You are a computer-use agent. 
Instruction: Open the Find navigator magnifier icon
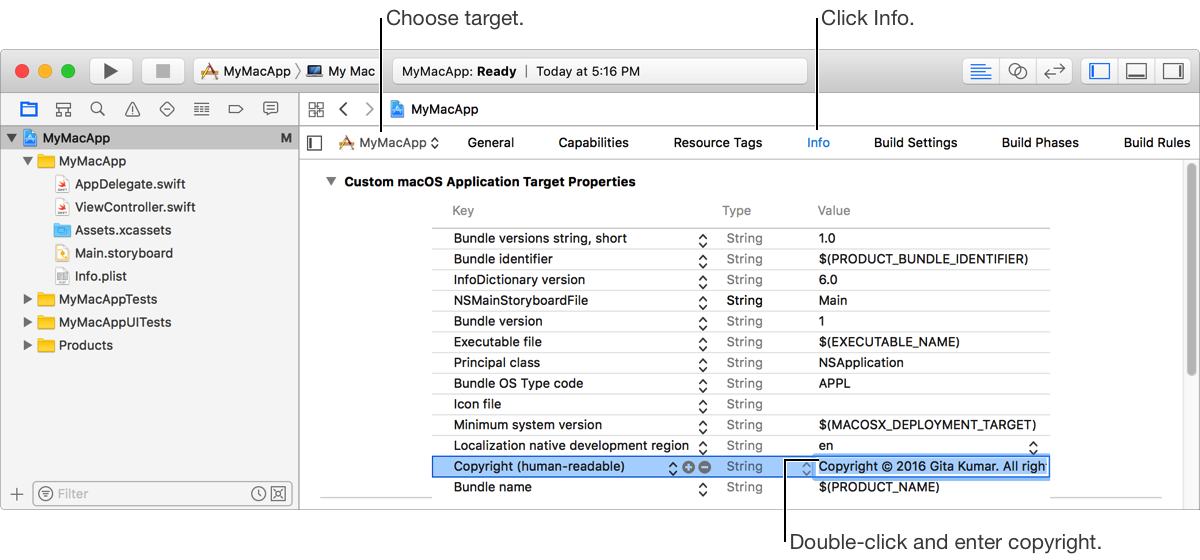tap(97, 109)
